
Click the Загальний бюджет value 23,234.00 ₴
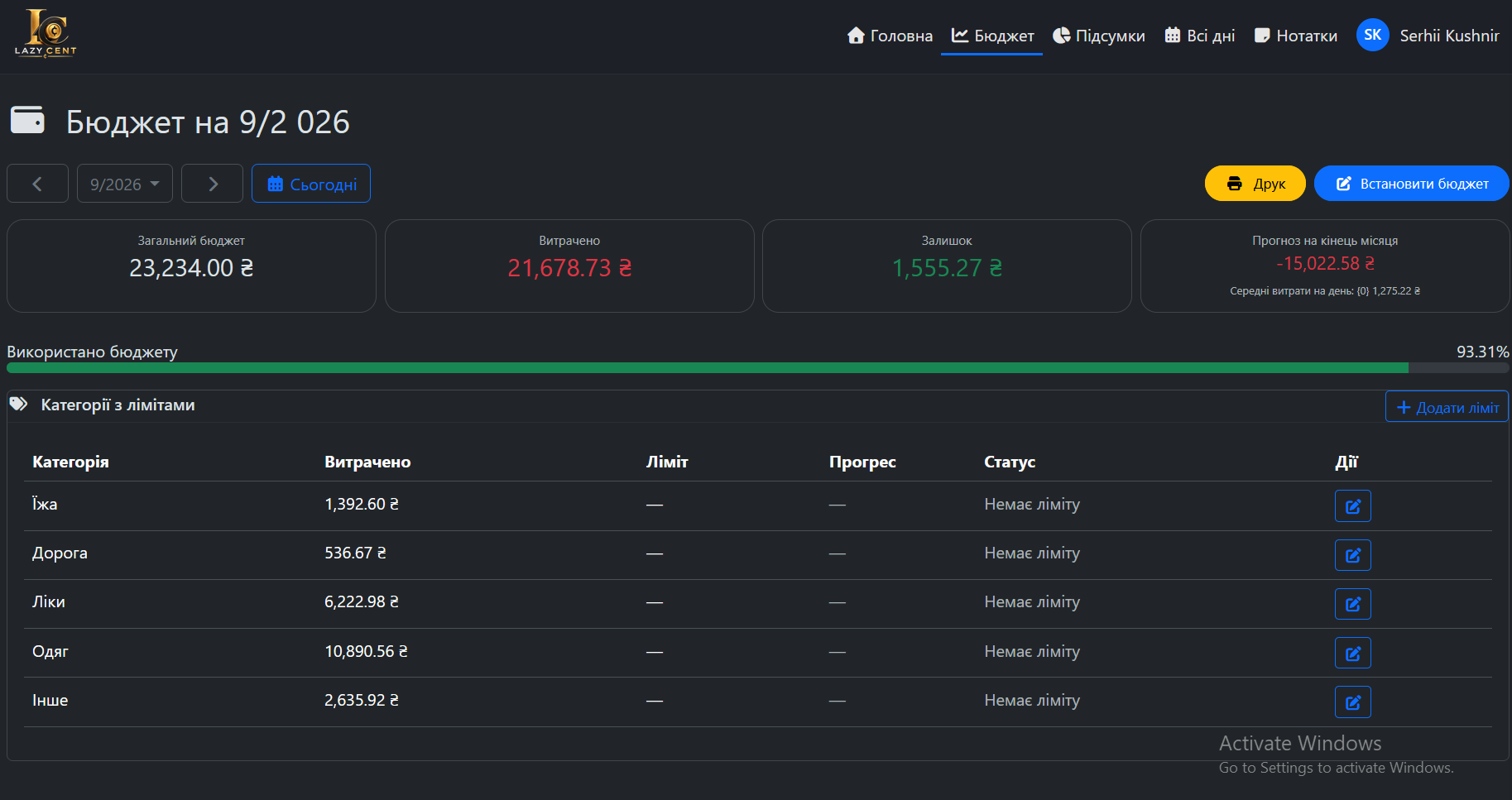coord(191,268)
